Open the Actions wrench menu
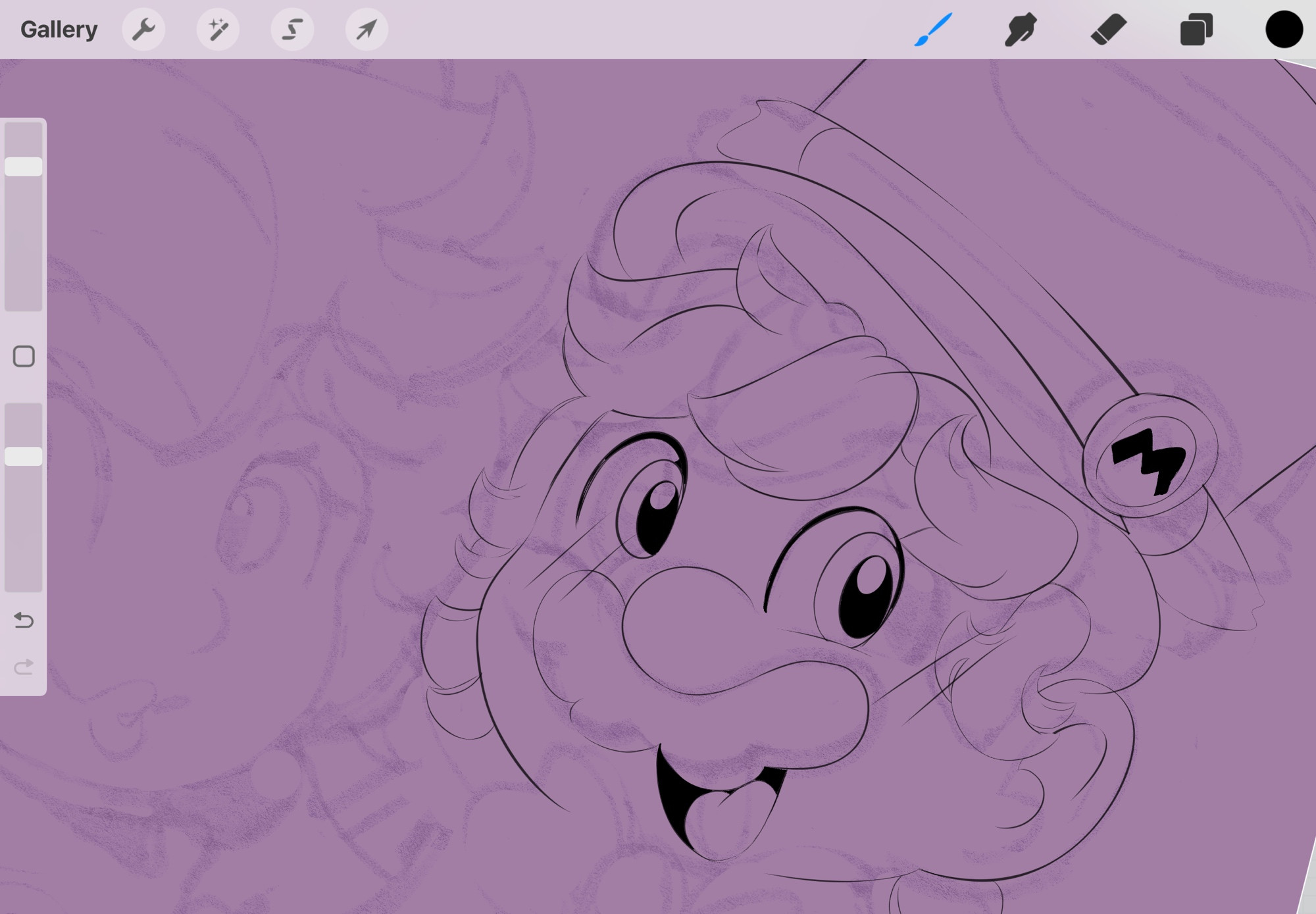This screenshot has width=1316, height=914. [x=143, y=30]
